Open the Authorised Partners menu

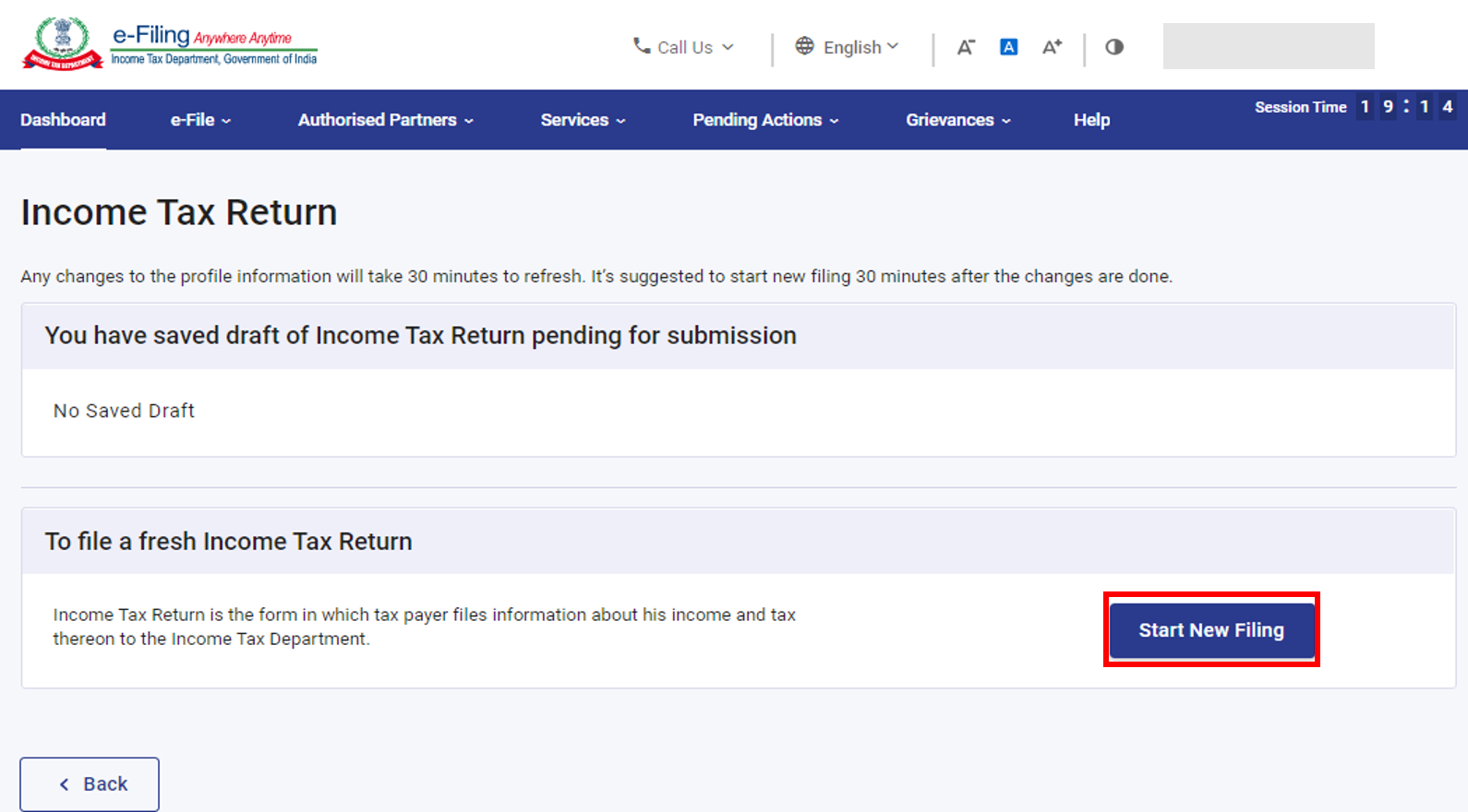click(385, 120)
